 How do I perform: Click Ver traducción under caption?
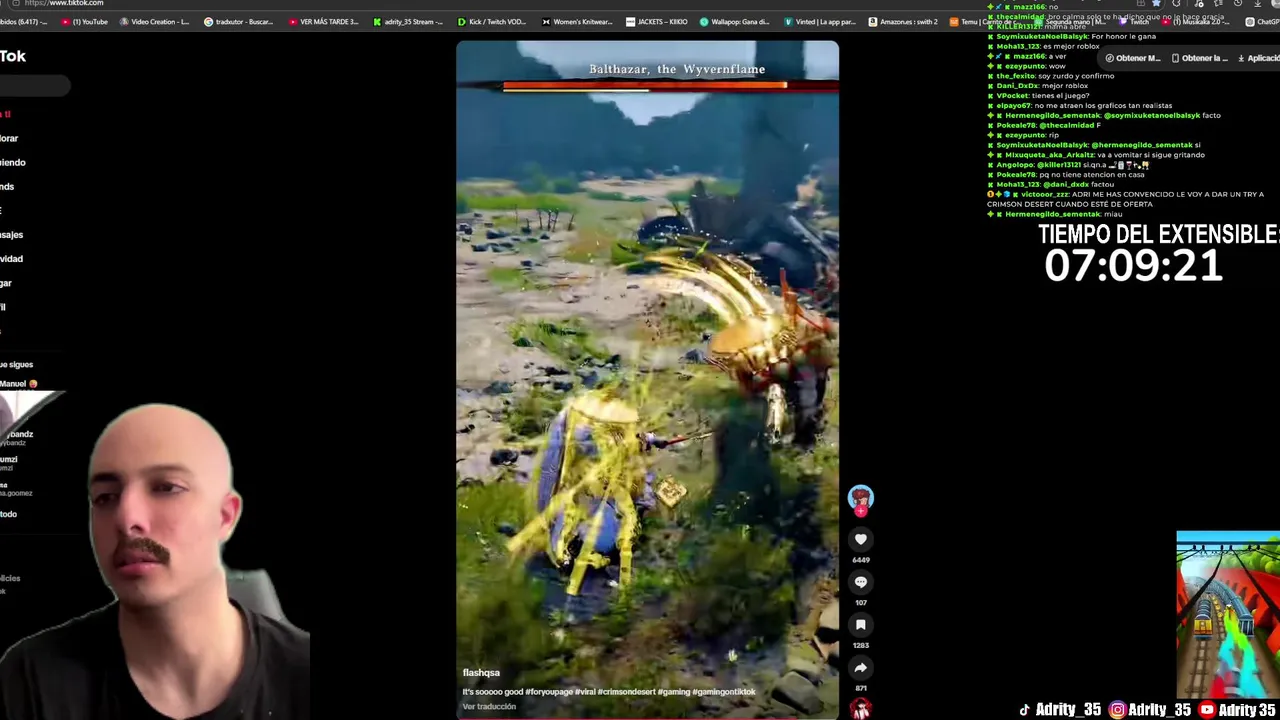[x=489, y=707]
